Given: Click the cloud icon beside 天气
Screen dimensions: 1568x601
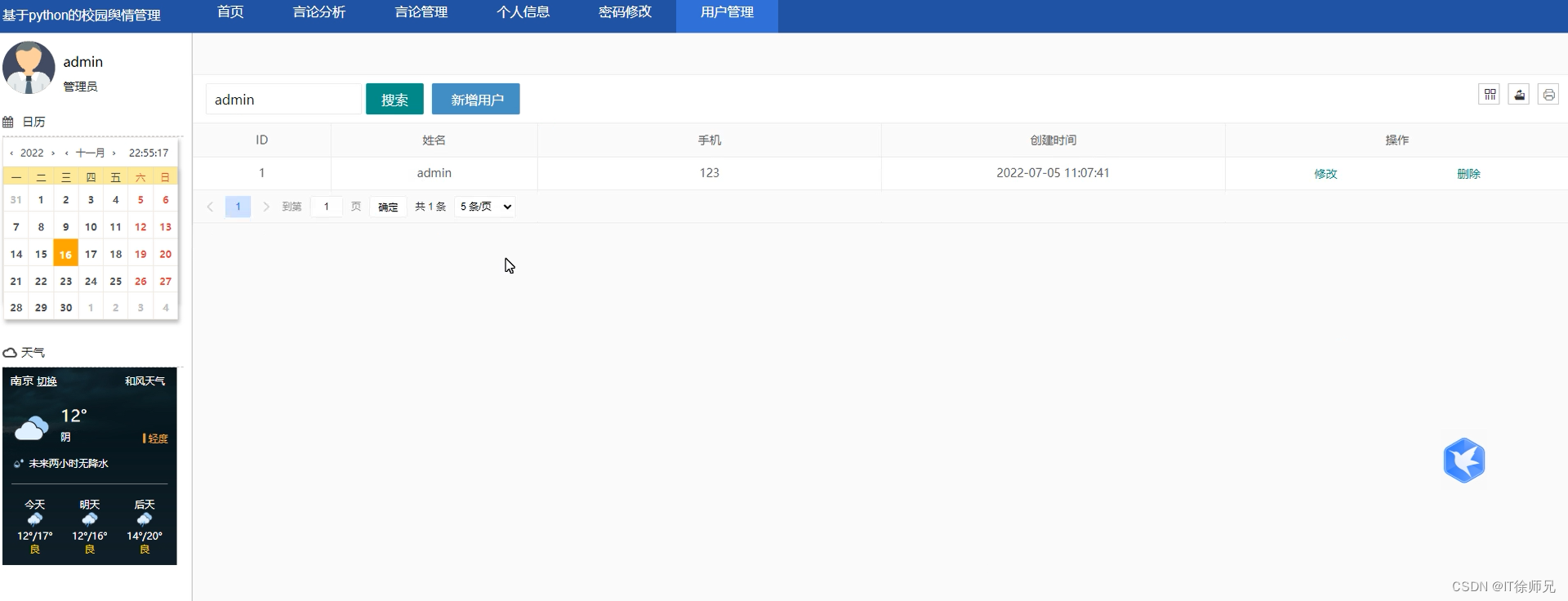Looking at the screenshot, I should [x=10, y=353].
